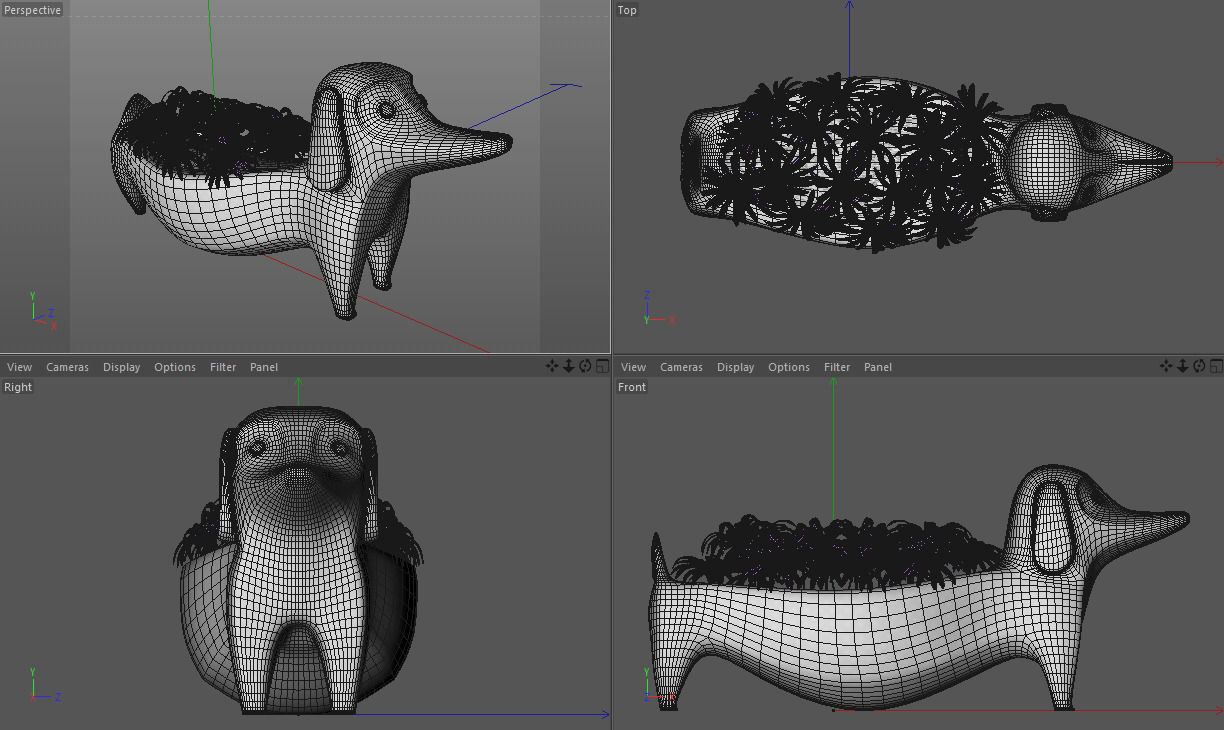Click the move camera icon in Front viewport
Screen dimensions: 1224x730
tap(1166, 366)
